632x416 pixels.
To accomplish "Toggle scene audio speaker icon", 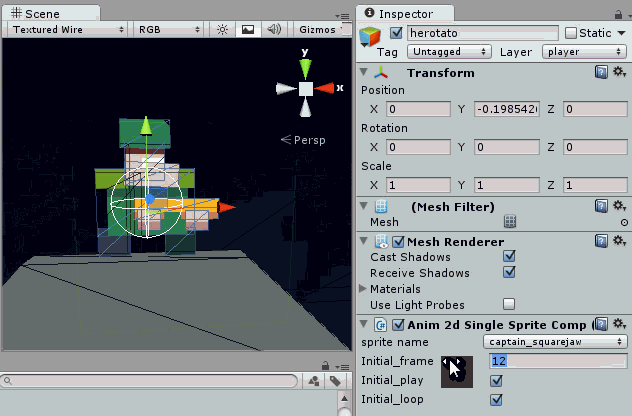I will (274, 29).
